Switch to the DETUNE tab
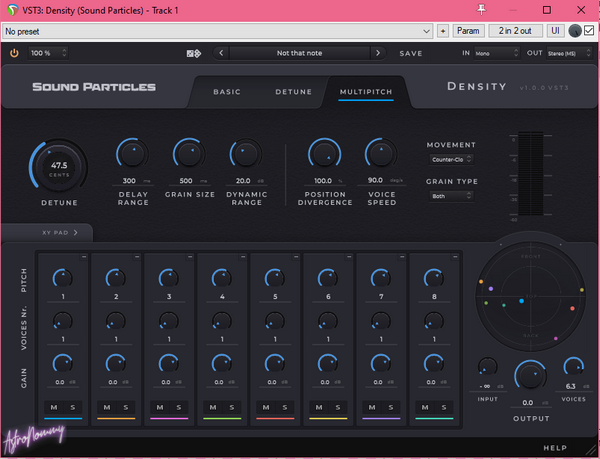Viewport: 600px width, 459px height. click(293, 92)
